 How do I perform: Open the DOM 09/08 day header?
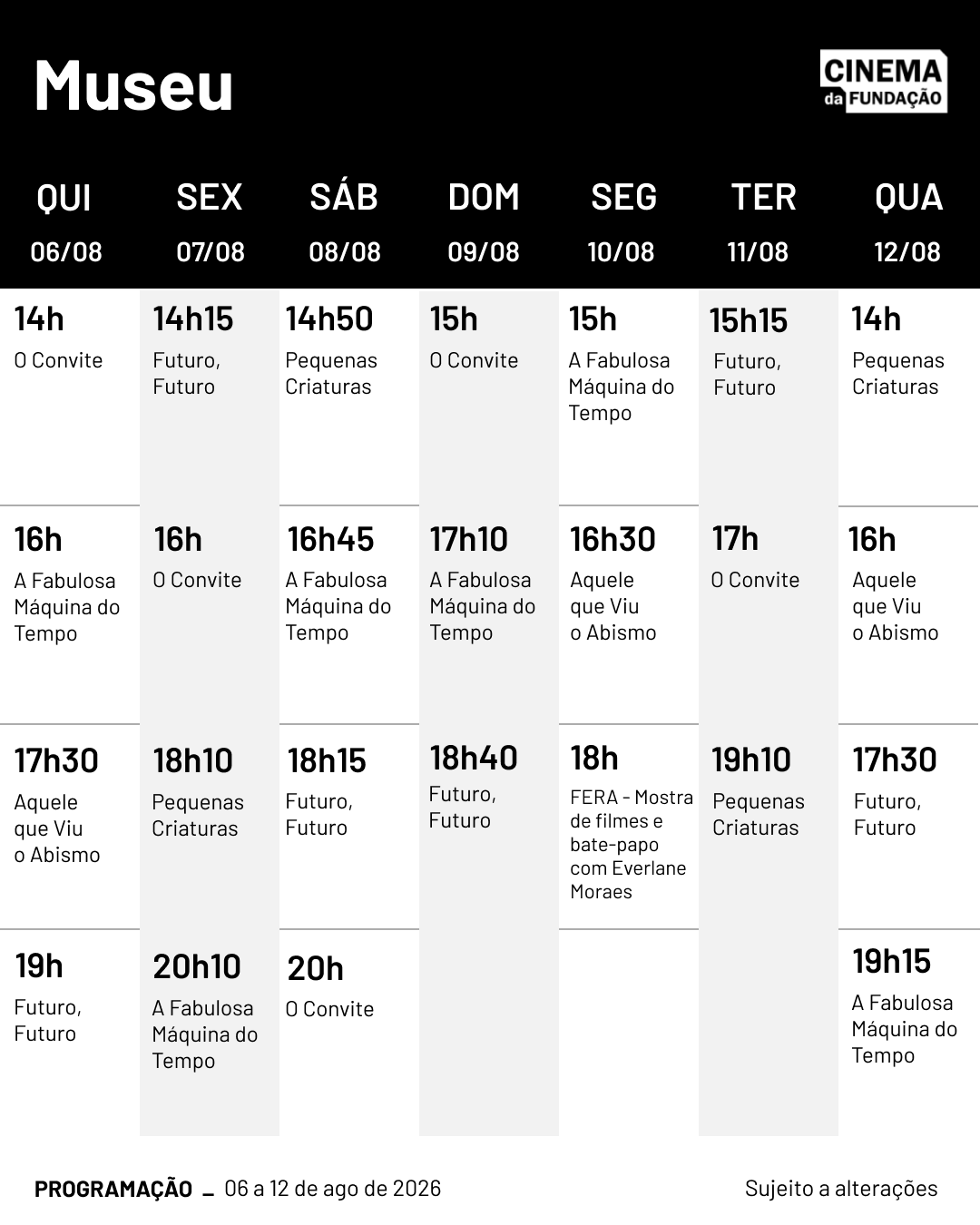484,222
